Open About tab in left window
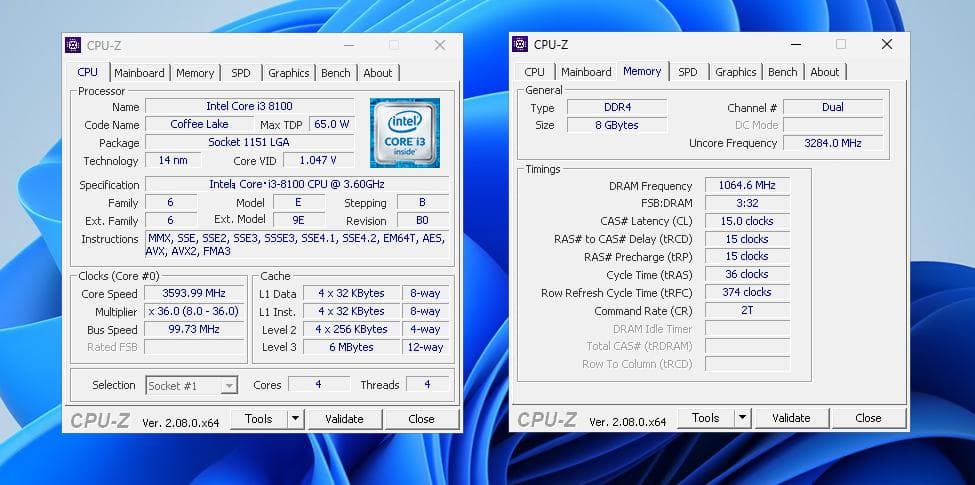Screen dimensions: 975x485 click(378, 73)
